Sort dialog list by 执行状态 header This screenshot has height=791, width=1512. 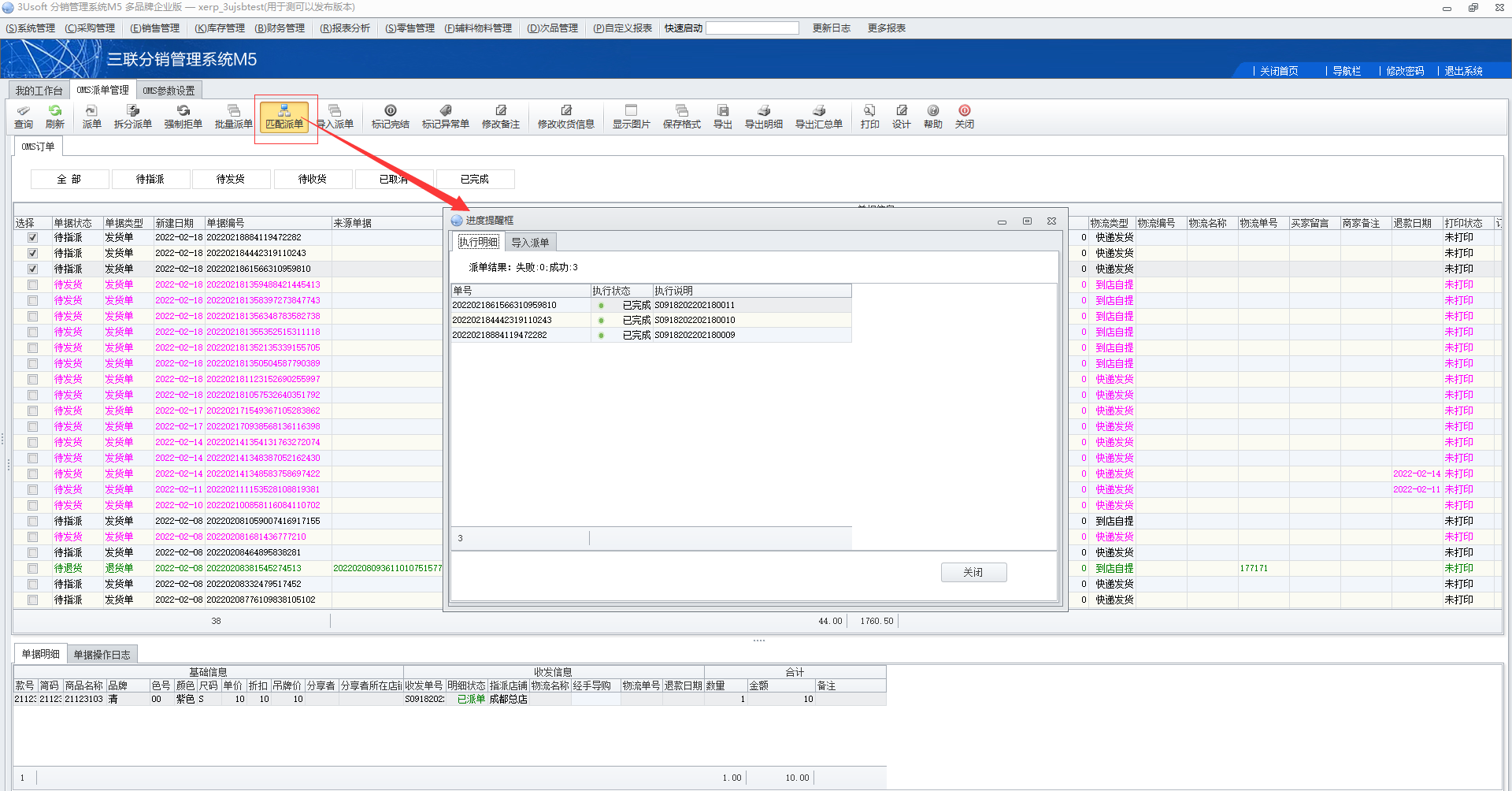pyautogui.click(x=621, y=291)
